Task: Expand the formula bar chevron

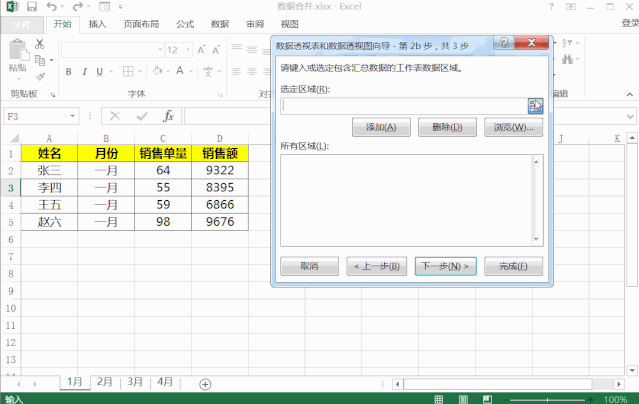Action: tap(630, 117)
